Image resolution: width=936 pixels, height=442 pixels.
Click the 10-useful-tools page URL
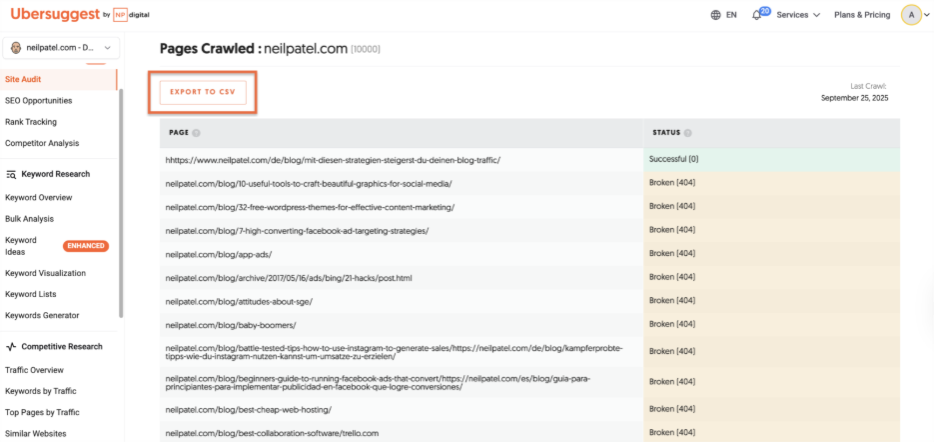coord(309,184)
